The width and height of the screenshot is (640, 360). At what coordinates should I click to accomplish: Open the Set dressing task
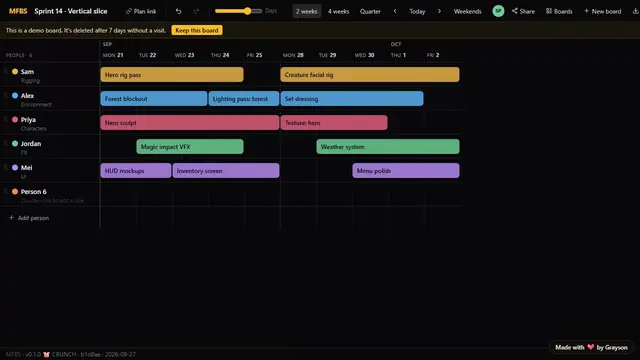(352, 99)
